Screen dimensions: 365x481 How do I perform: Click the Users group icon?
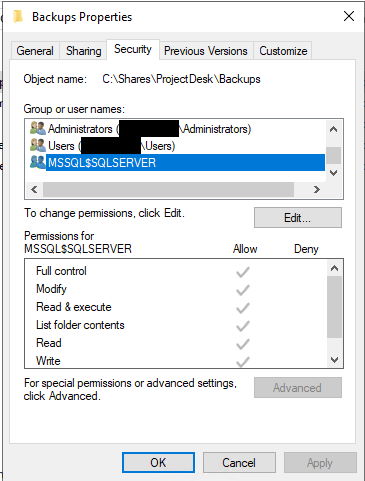click(38, 145)
